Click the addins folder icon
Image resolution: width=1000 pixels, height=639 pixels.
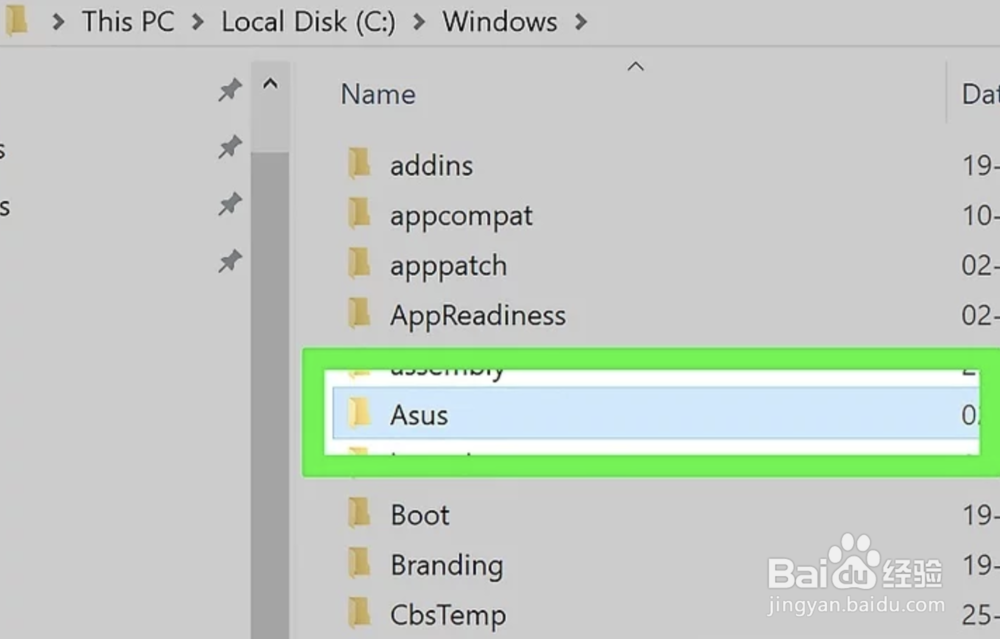pos(359,164)
